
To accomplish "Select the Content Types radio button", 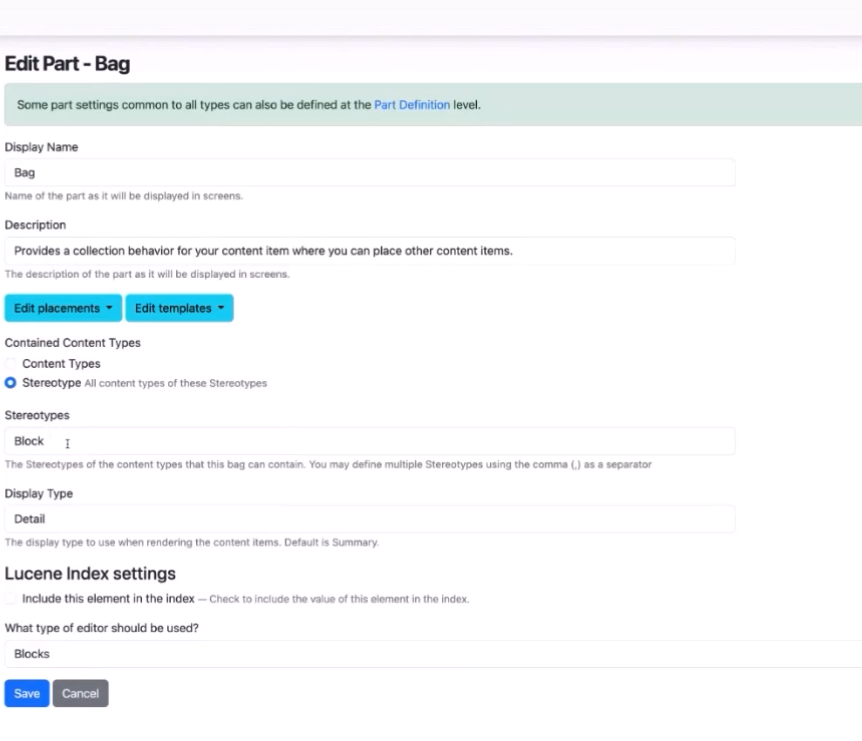I will pyautogui.click(x=10, y=363).
